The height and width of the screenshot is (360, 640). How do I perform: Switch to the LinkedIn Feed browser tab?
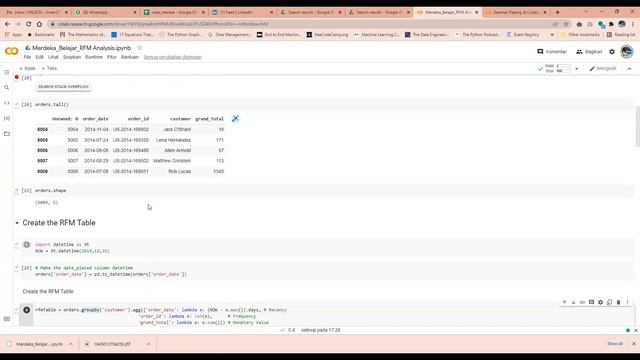click(x=242, y=12)
